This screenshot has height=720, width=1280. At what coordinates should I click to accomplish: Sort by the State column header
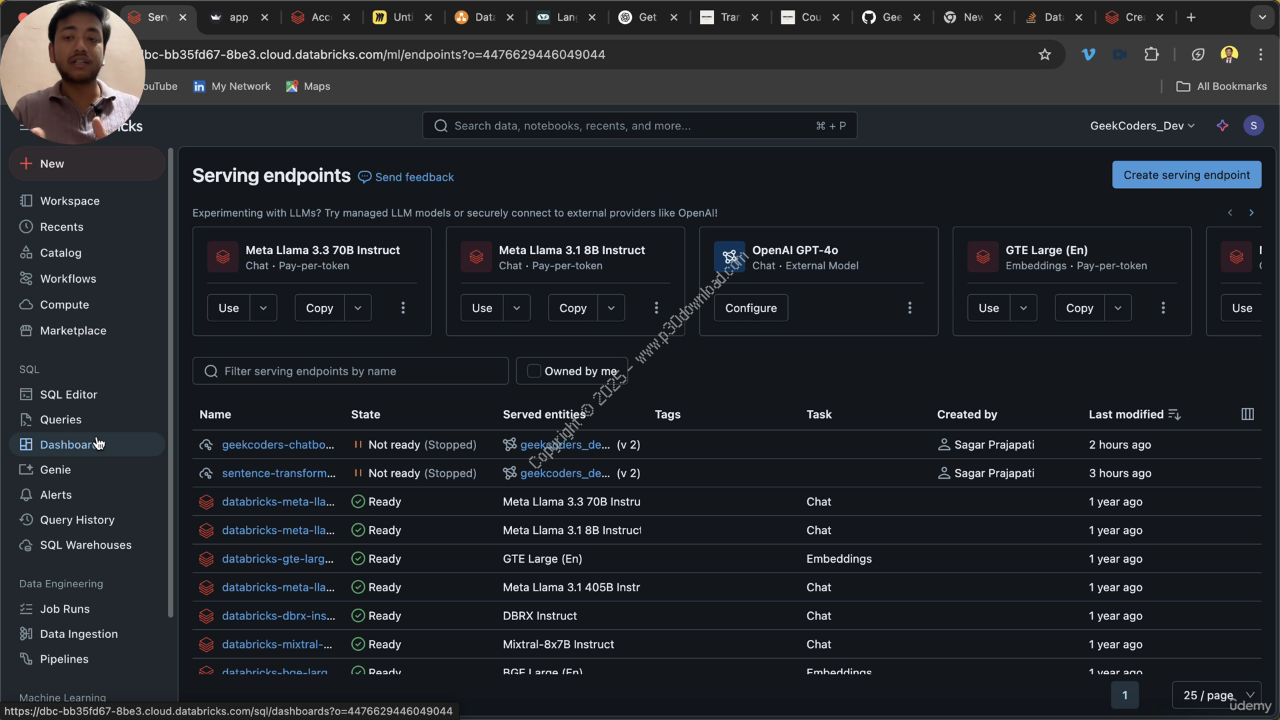point(365,414)
